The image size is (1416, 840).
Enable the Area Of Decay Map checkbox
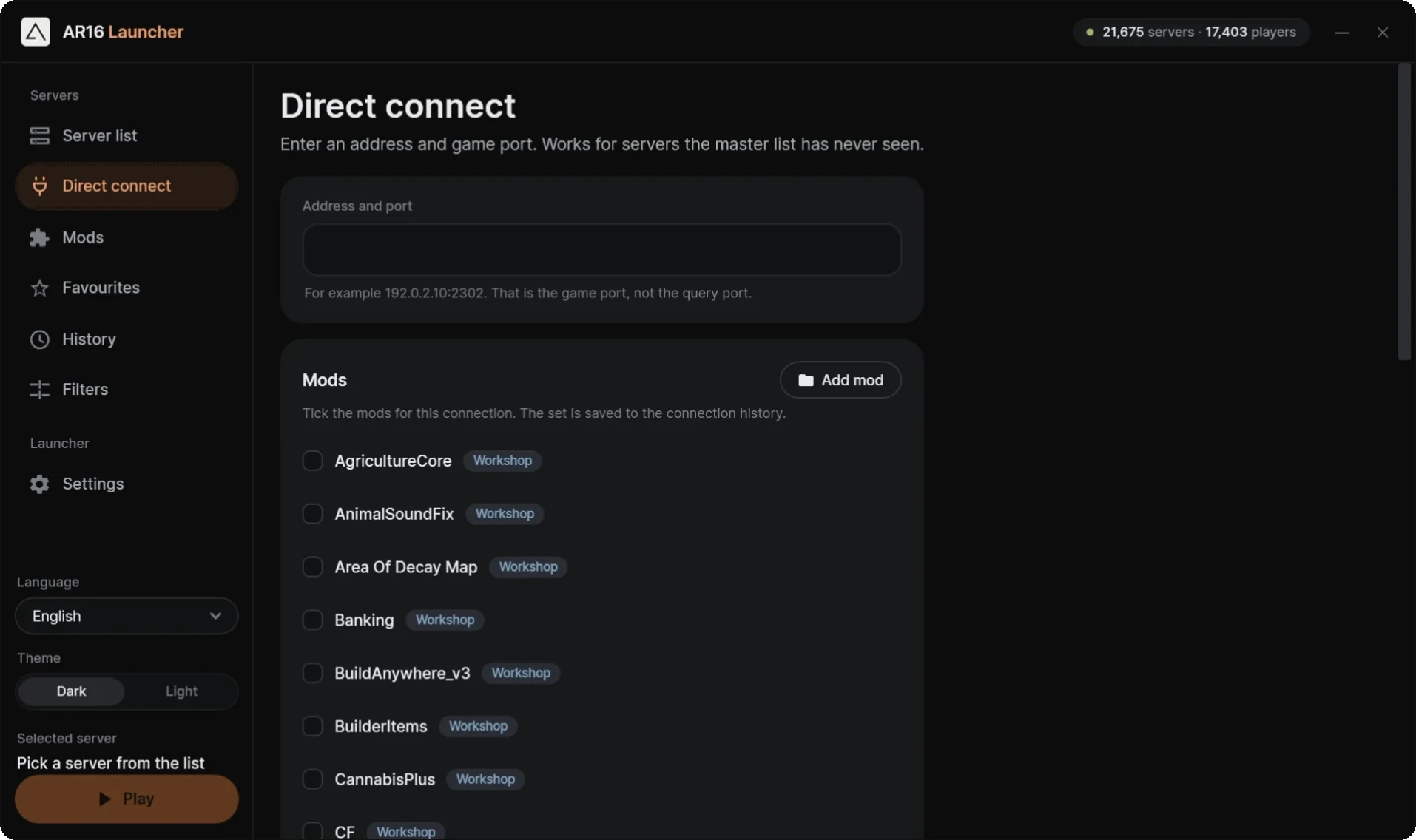tap(312, 567)
